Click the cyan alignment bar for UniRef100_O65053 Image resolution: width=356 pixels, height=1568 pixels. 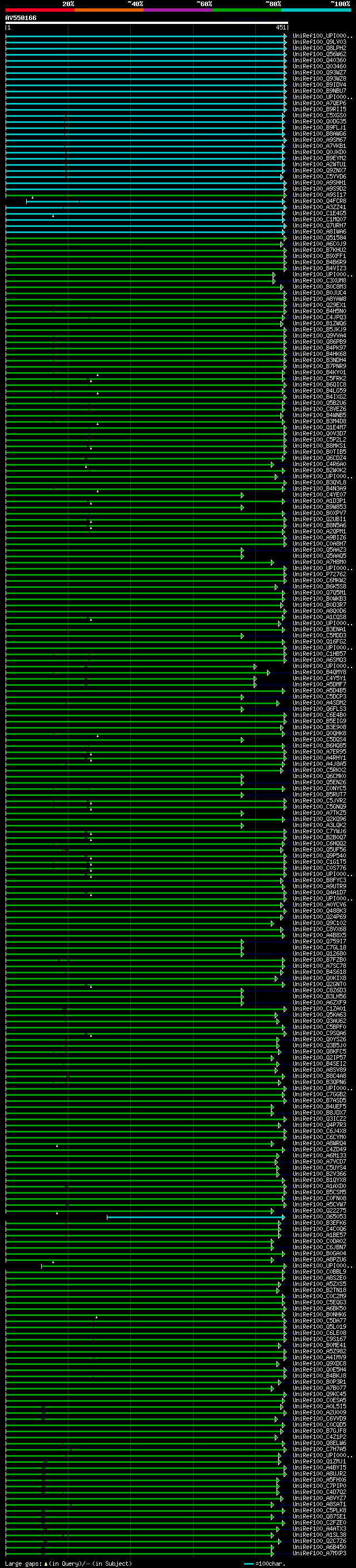pyautogui.click(x=195, y=1218)
